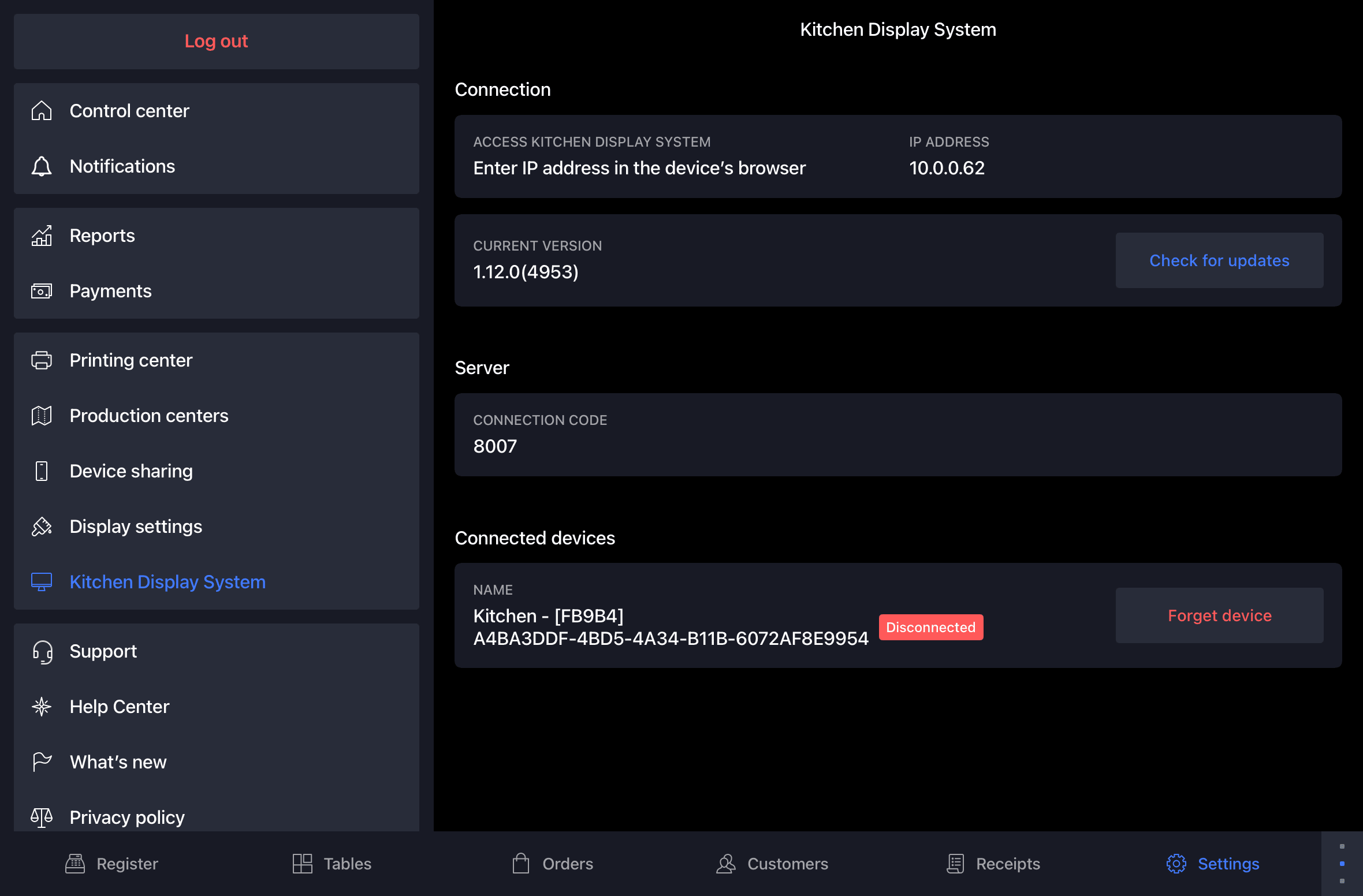1363x896 pixels.
Task: Open the Customers tab
Action: pyautogui.click(x=772, y=864)
